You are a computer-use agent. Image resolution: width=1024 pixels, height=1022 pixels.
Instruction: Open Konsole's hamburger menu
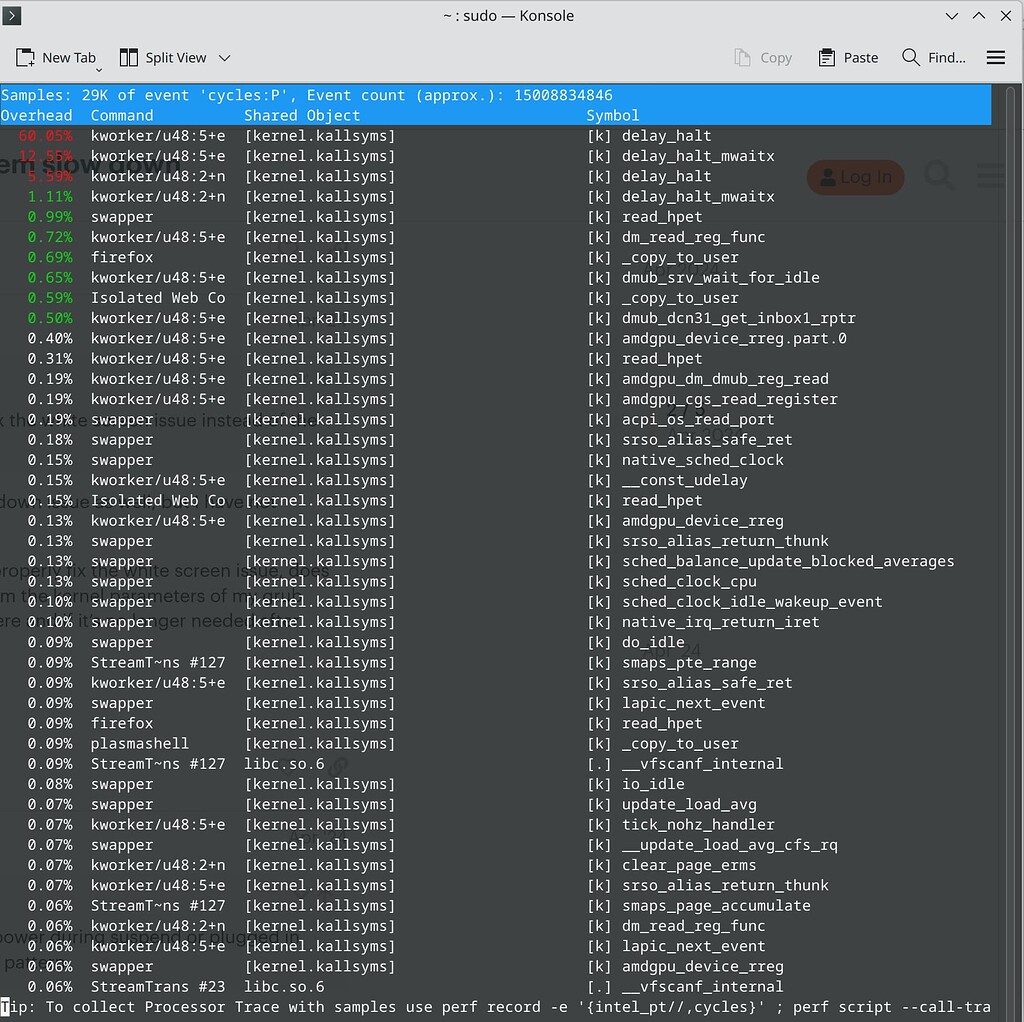tap(996, 57)
